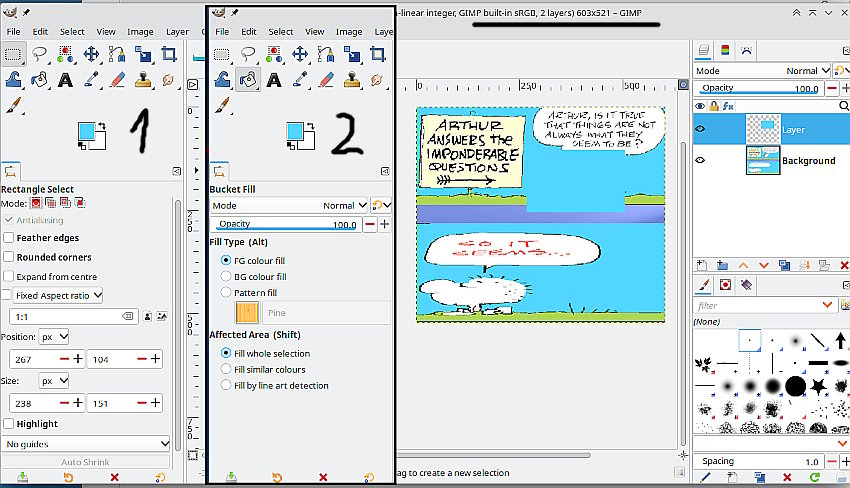Toggle visibility of the layer named Layer
Screen dimensions: 850x488
700,129
